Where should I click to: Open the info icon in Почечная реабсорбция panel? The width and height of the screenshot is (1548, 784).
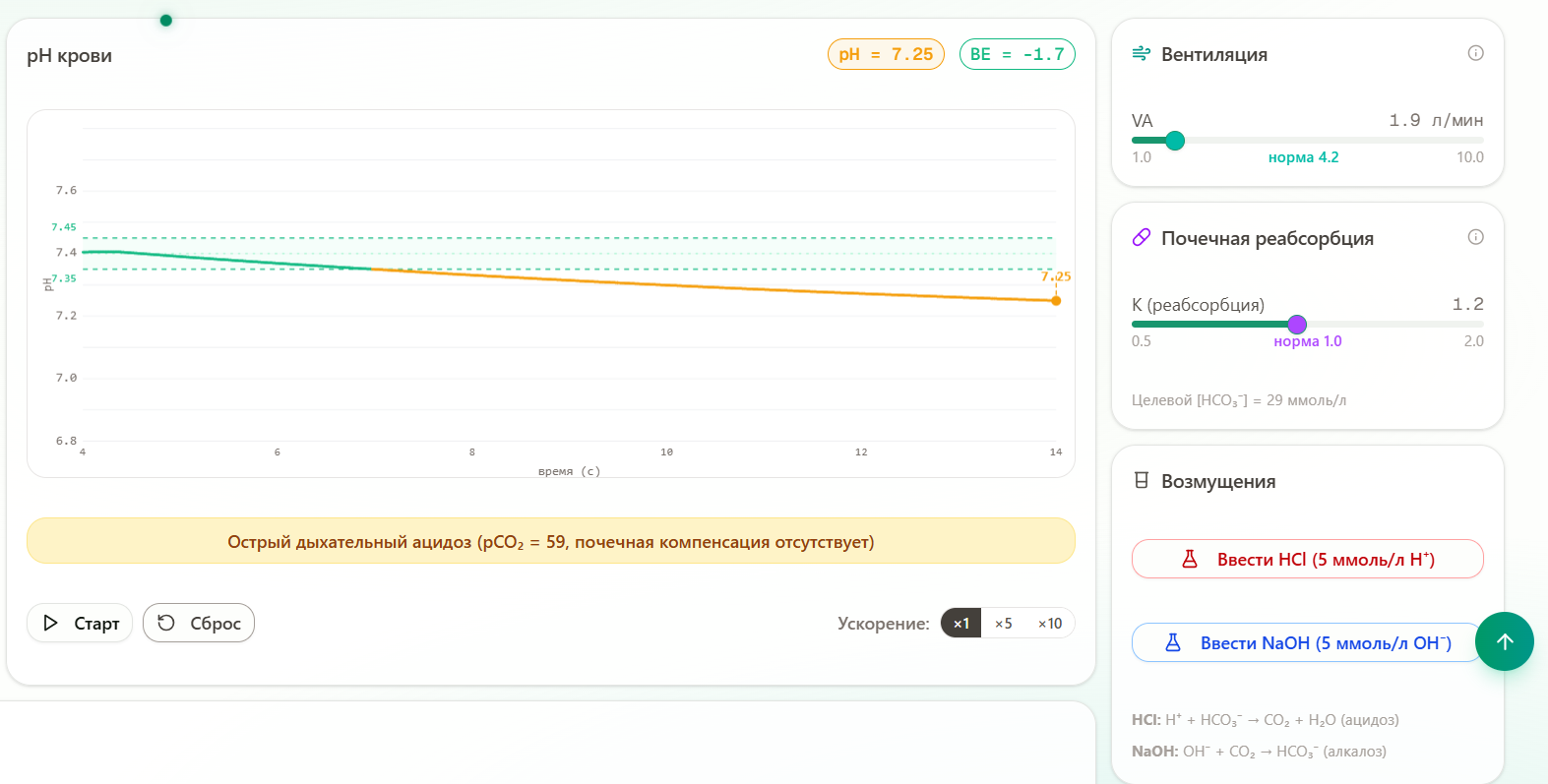click(x=1475, y=237)
